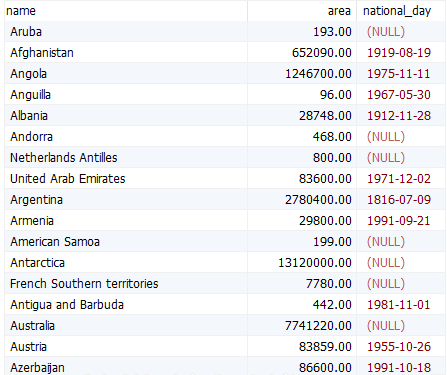Click area value 193.00
The height and width of the screenshot is (375, 447).
pos(332,32)
